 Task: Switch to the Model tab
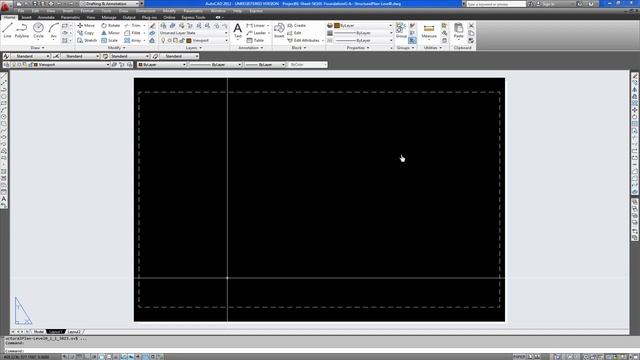point(38,332)
